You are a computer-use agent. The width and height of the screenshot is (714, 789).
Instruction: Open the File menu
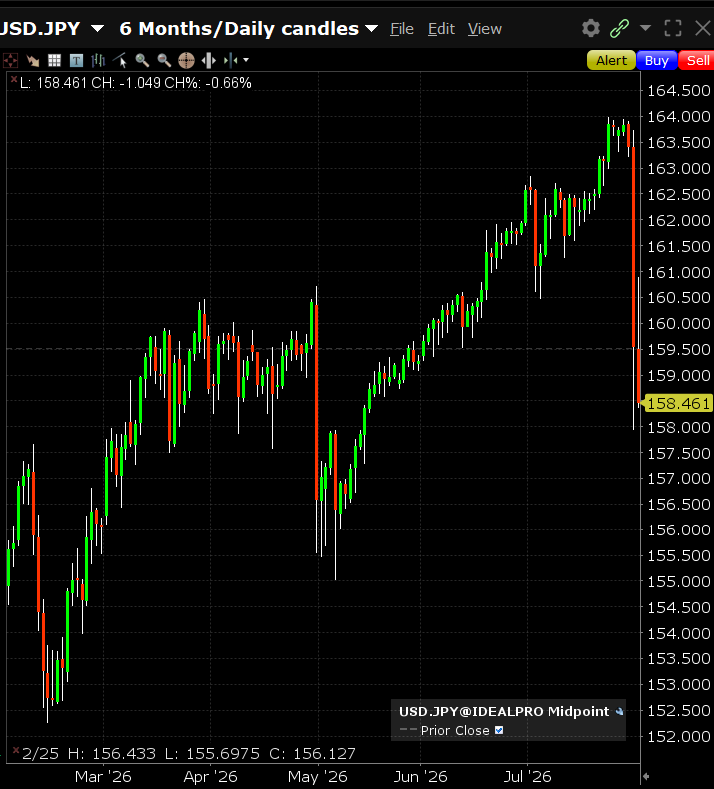402,29
